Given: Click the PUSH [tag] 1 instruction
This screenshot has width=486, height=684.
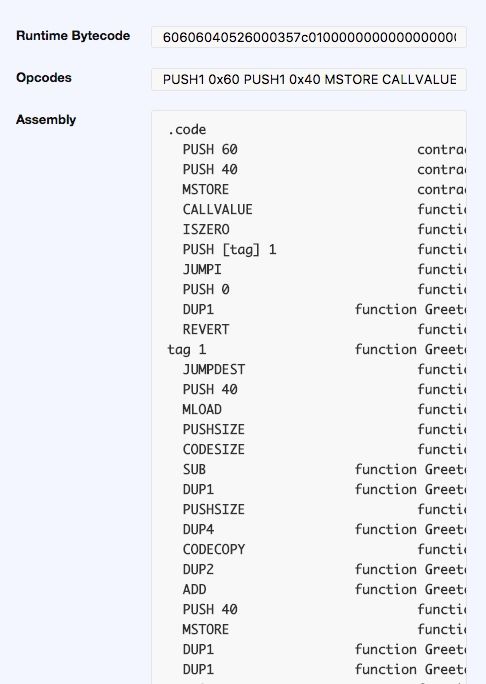Looking at the screenshot, I should 229,250.
